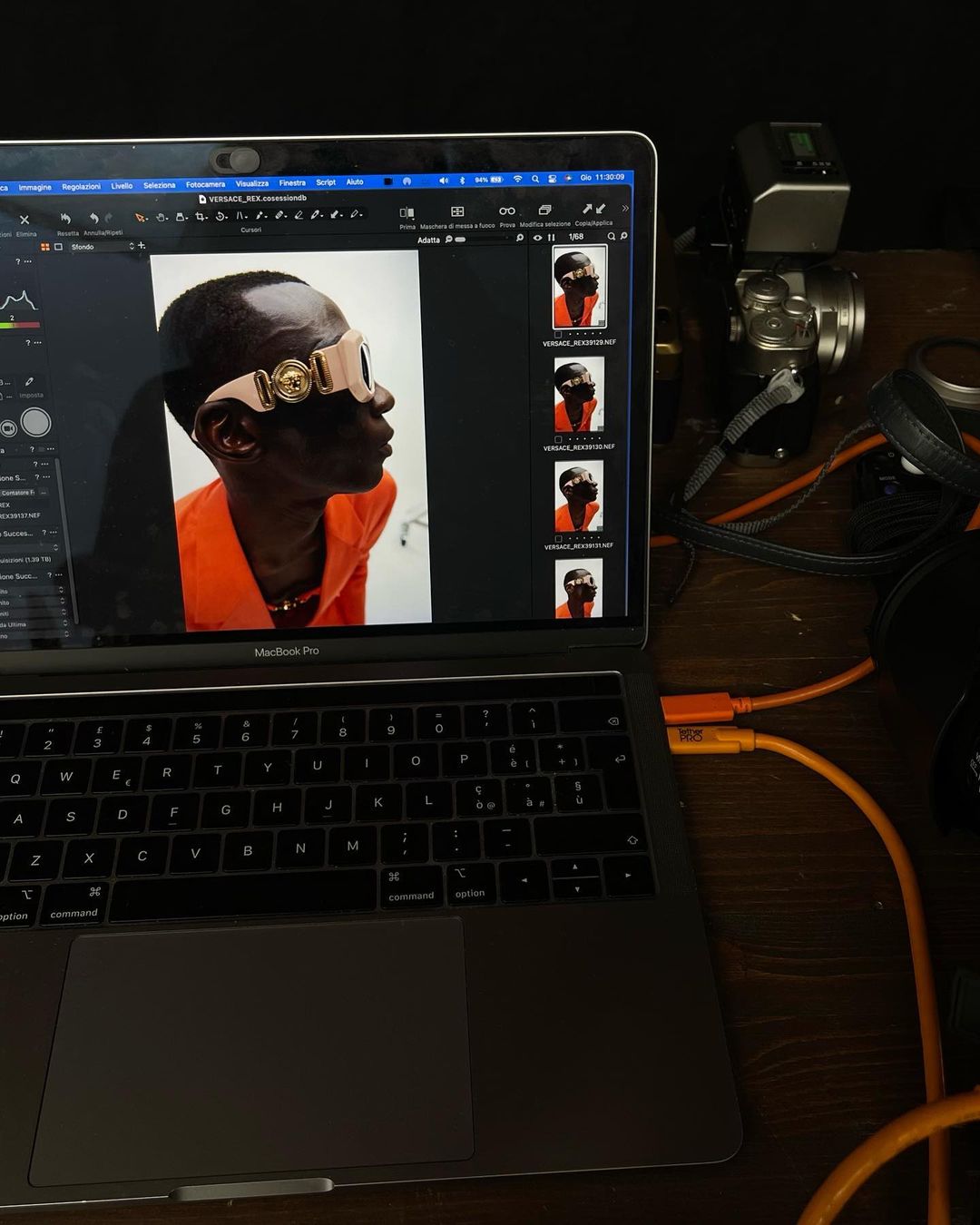980x1225 pixels.
Task: Select the crop cursor tool
Action: tap(201, 216)
